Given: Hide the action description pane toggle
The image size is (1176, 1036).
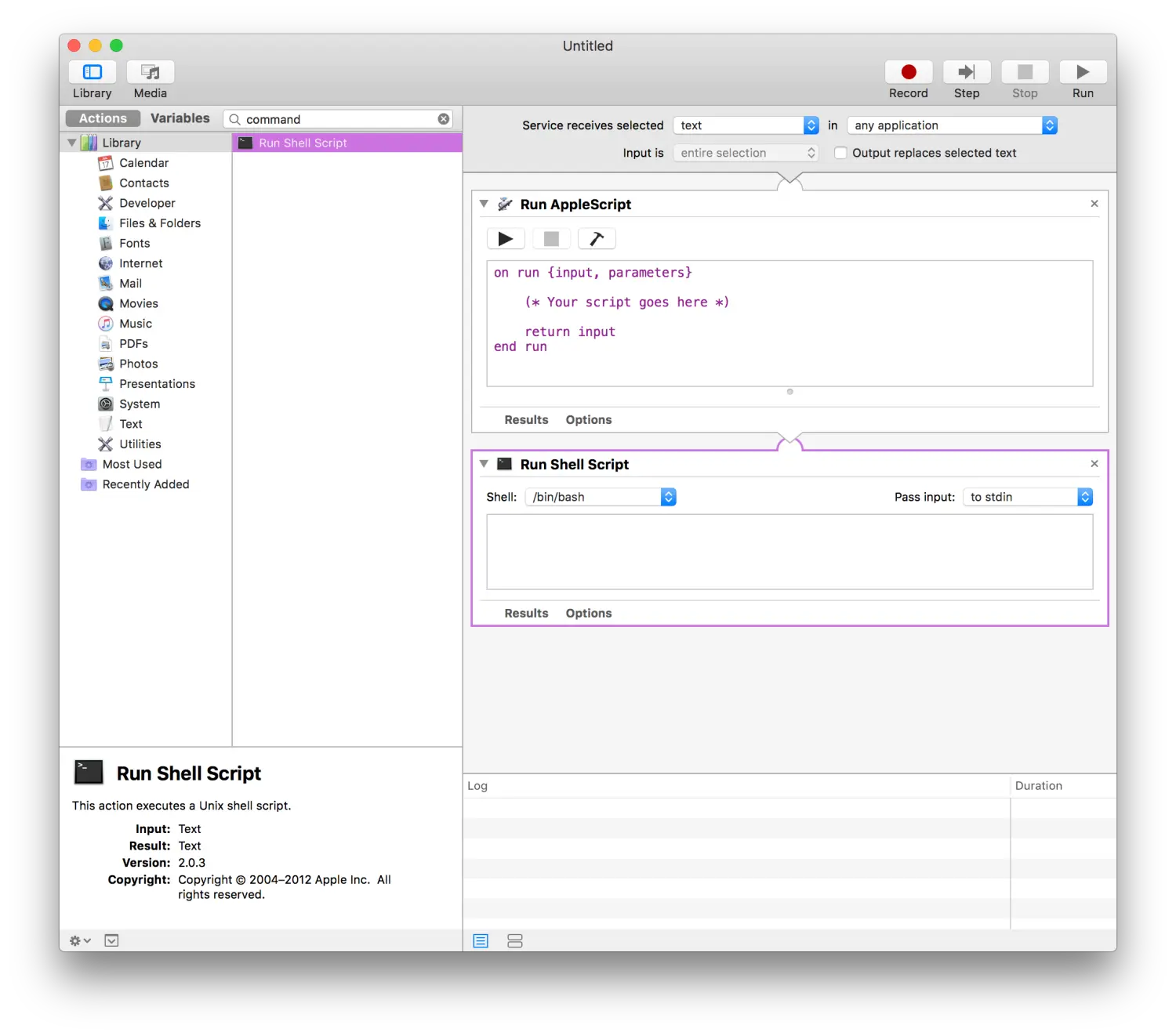Looking at the screenshot, I should pyautogui.click(x=112, y=940).
